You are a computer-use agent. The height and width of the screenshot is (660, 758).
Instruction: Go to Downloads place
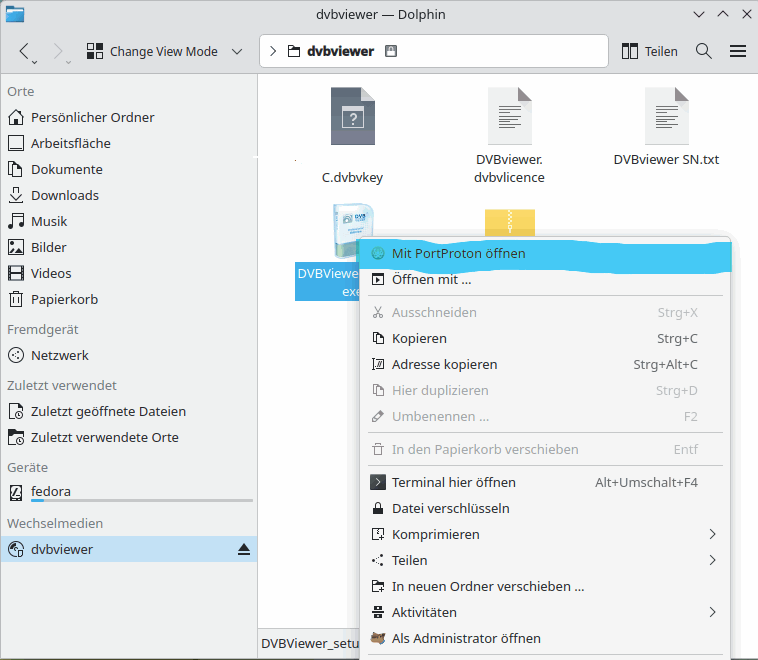129,195
